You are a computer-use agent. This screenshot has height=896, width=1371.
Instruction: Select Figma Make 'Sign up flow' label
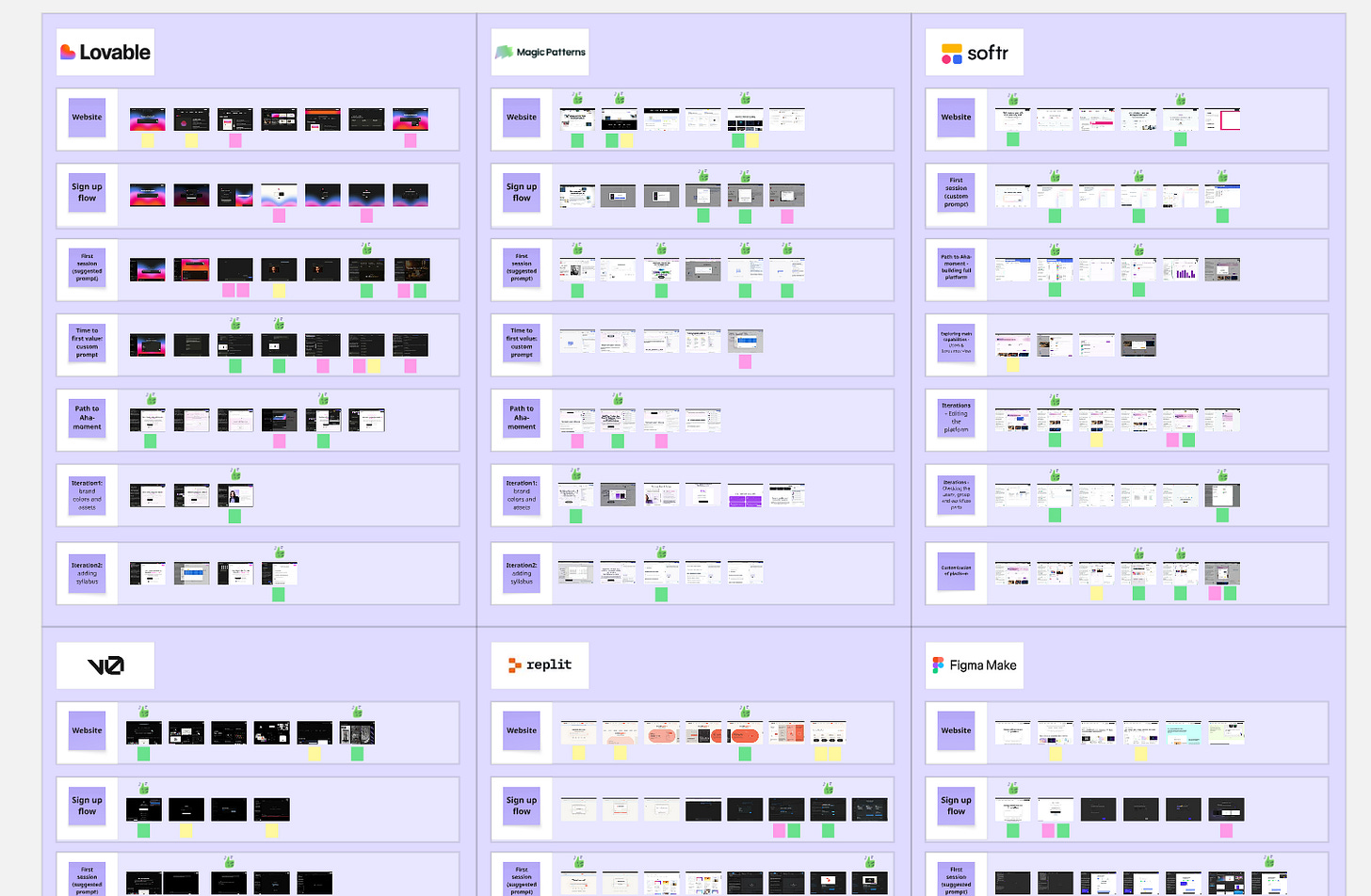(956, 807)
